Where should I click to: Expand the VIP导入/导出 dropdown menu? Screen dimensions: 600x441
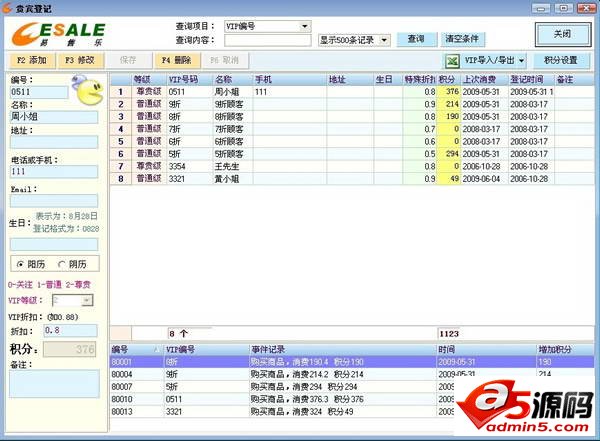521,60
